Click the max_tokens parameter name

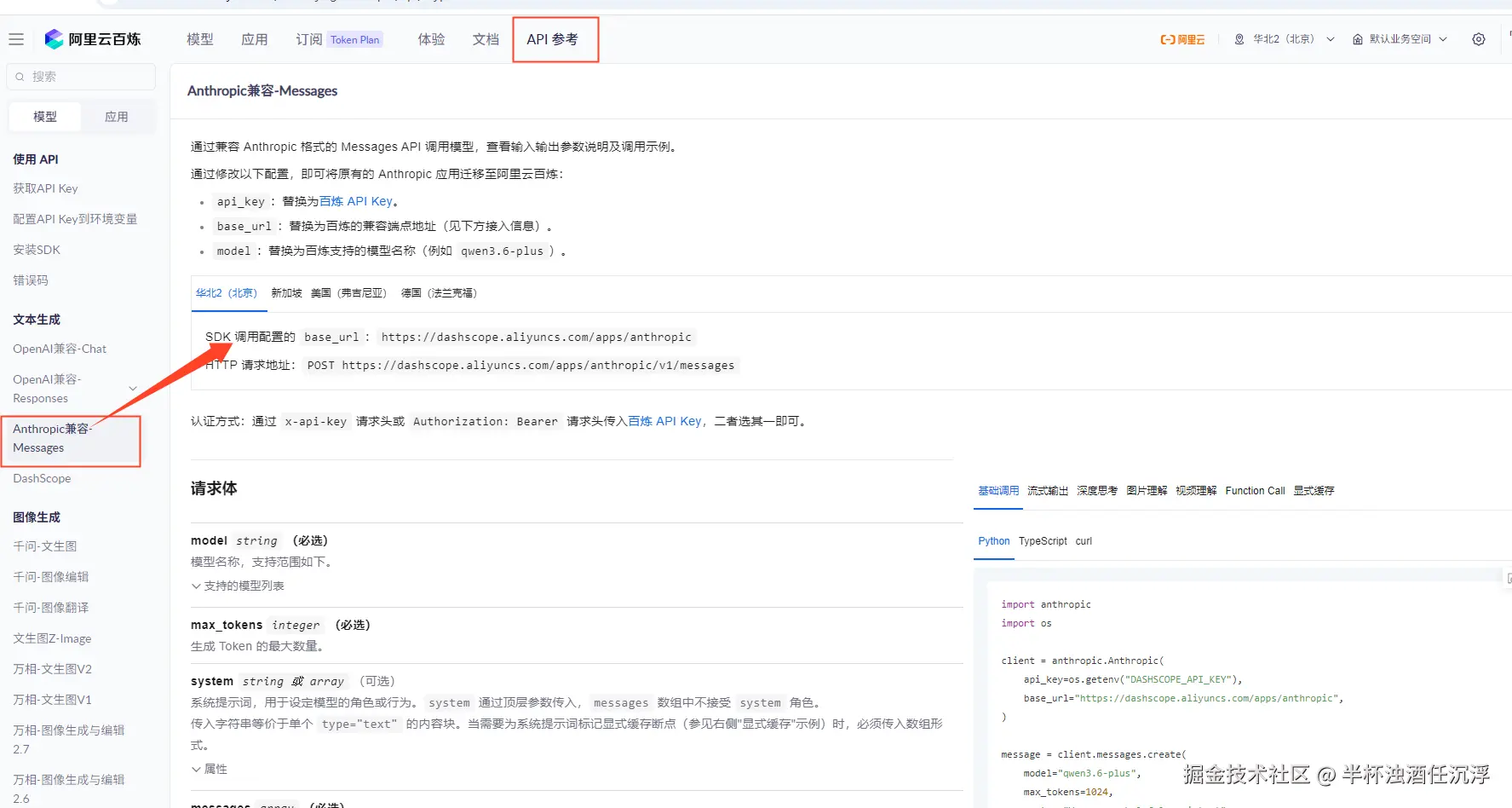[227, 625]
